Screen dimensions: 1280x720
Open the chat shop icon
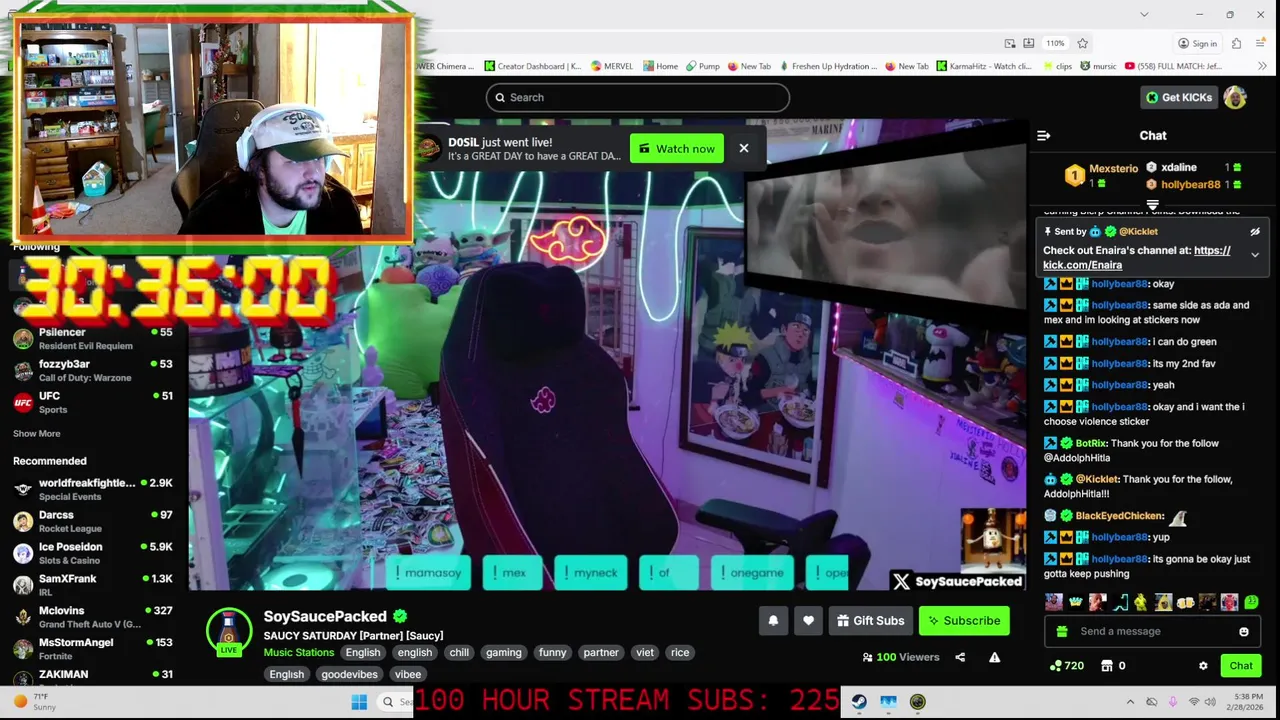point(1107,666)
